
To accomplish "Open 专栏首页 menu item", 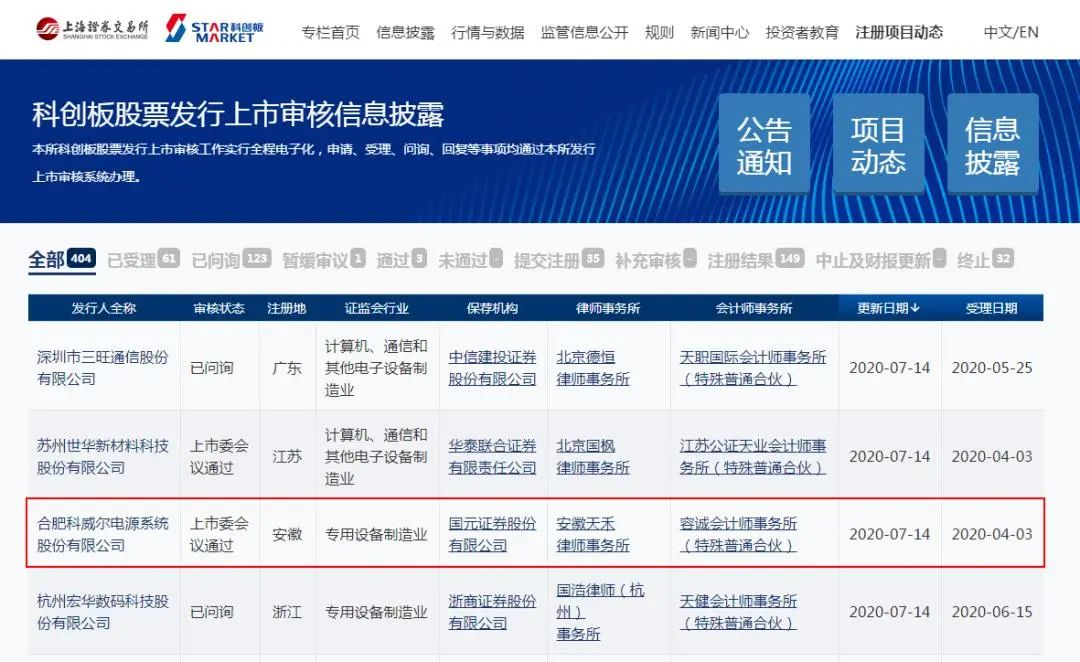I will pos(331,32).
